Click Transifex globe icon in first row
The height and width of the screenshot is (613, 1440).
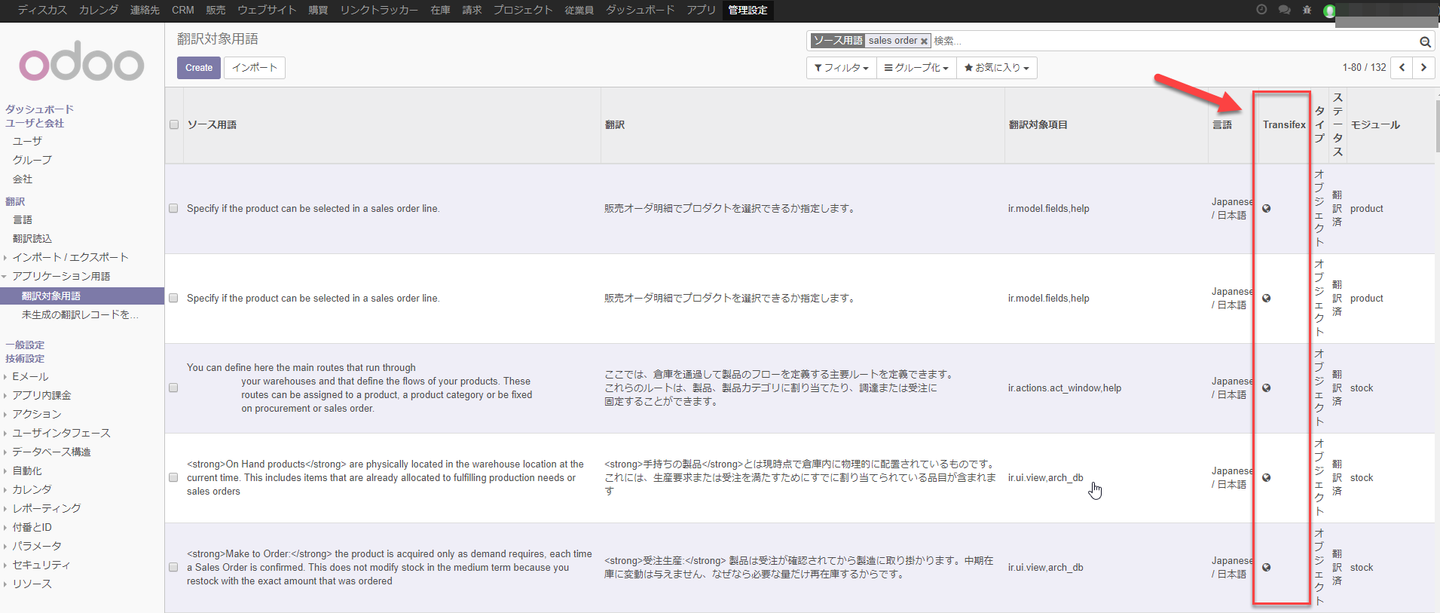tap(1266, 209)
